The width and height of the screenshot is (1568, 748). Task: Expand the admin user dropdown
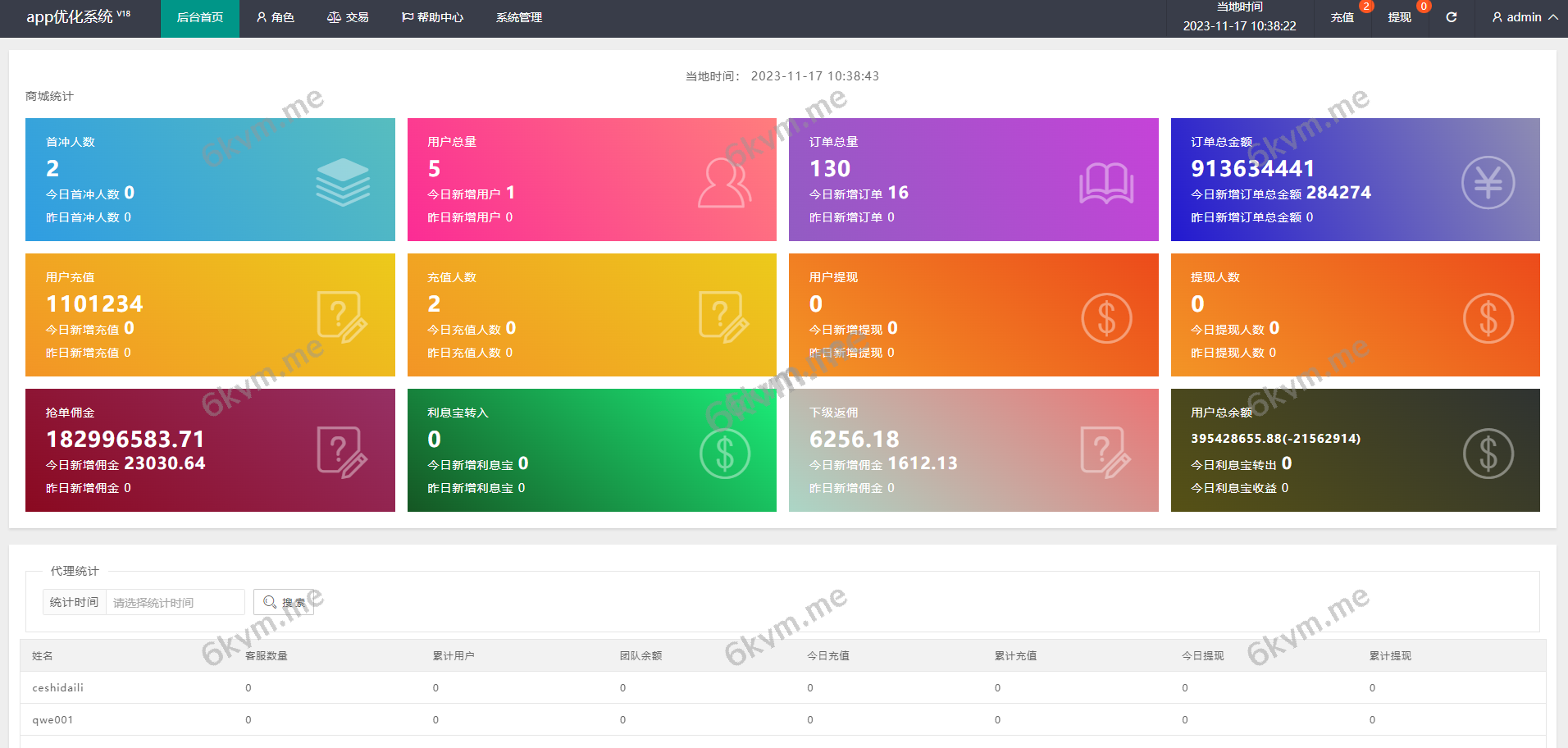1524,17
